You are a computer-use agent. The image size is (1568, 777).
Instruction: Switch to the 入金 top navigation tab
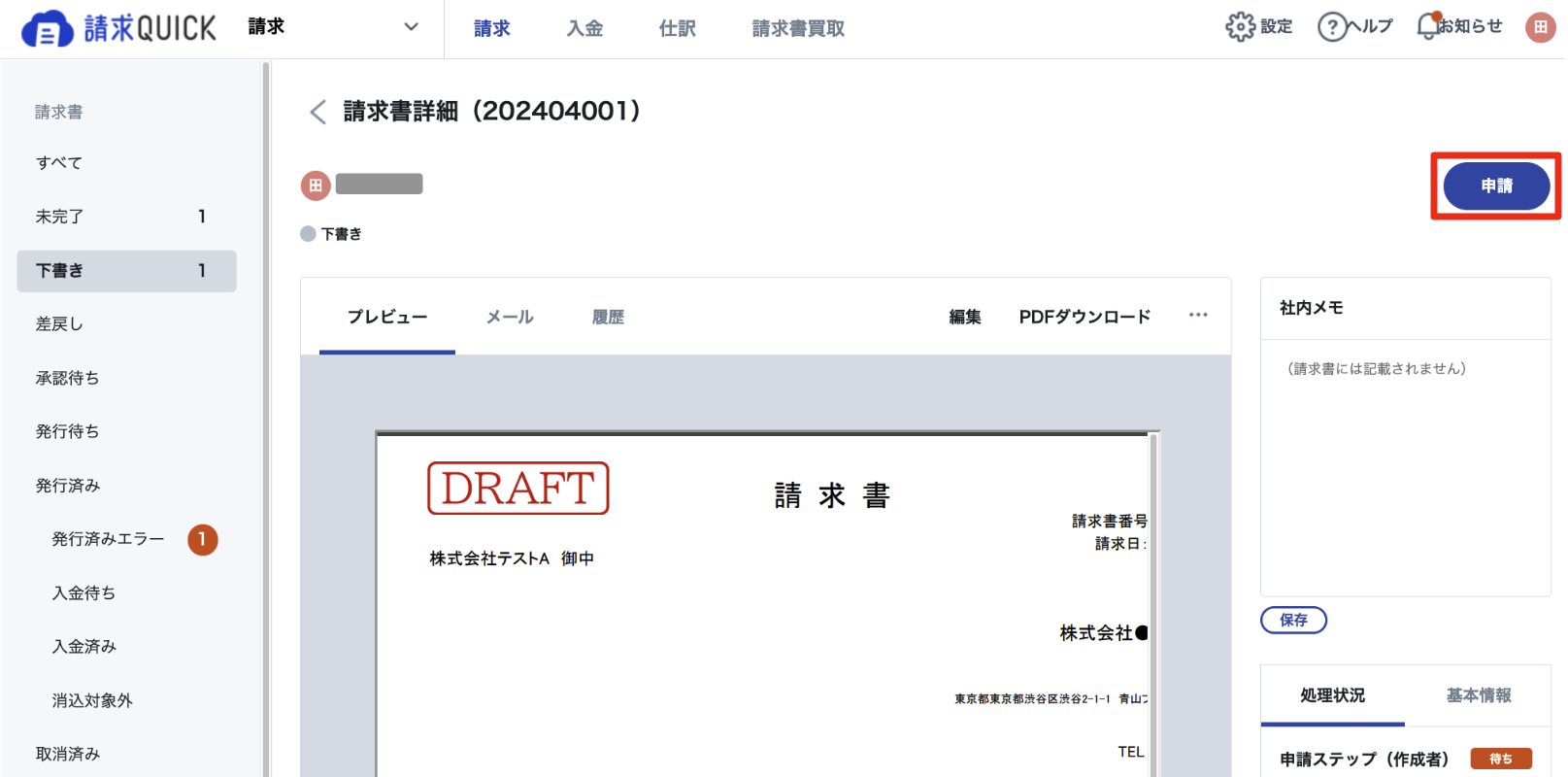584,28
